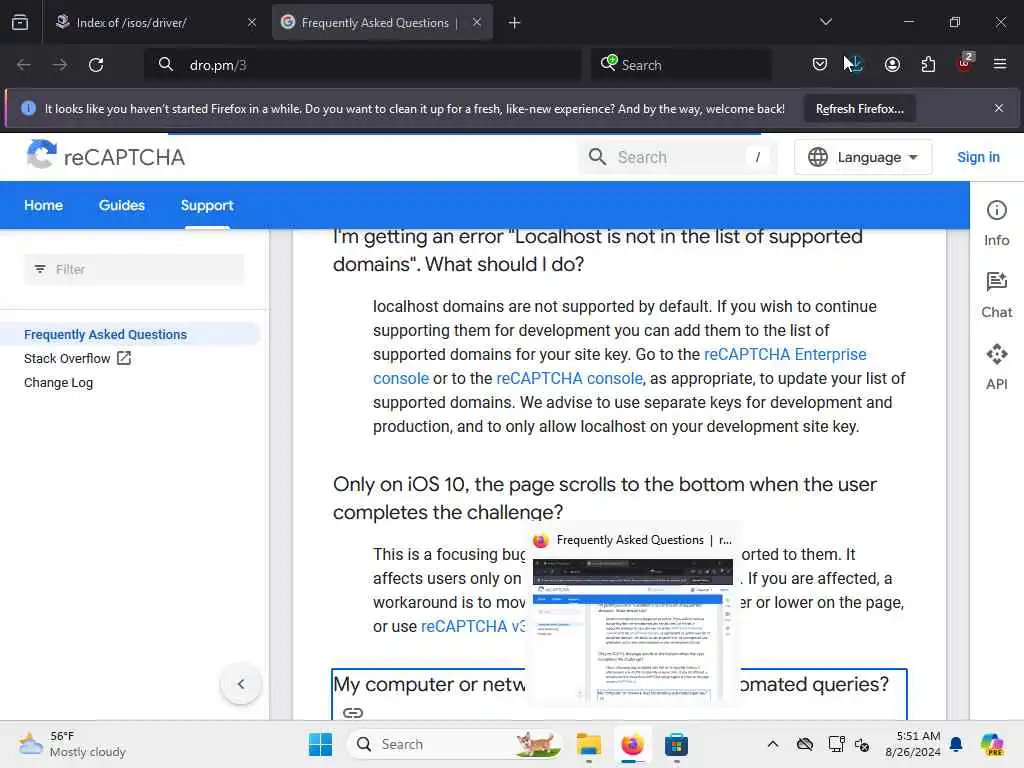Open the weather widget
The image size is (1024, 768).
click(72, 744)
